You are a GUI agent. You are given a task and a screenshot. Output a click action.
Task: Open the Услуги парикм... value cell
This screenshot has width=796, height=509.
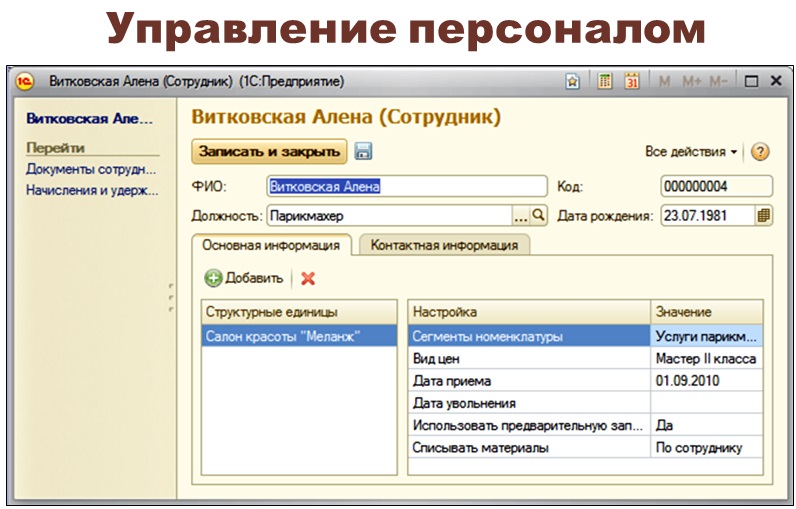[706, 337]
